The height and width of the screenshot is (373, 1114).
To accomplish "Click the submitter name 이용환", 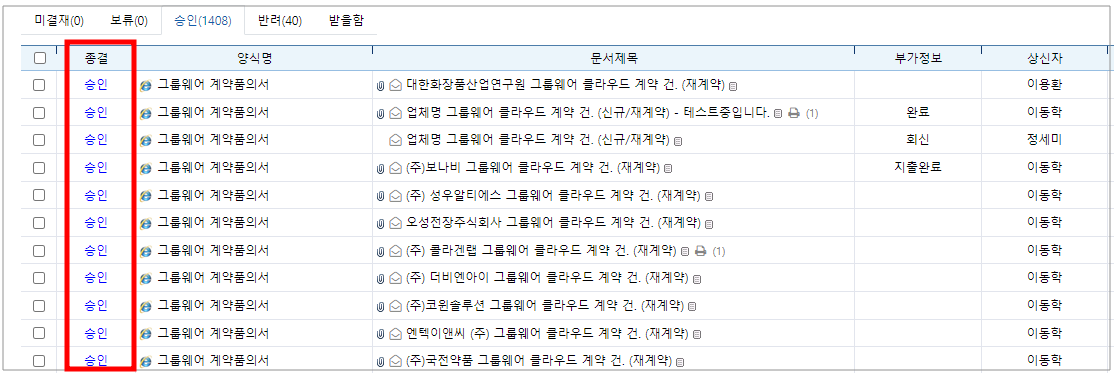I will [1044, 85].
